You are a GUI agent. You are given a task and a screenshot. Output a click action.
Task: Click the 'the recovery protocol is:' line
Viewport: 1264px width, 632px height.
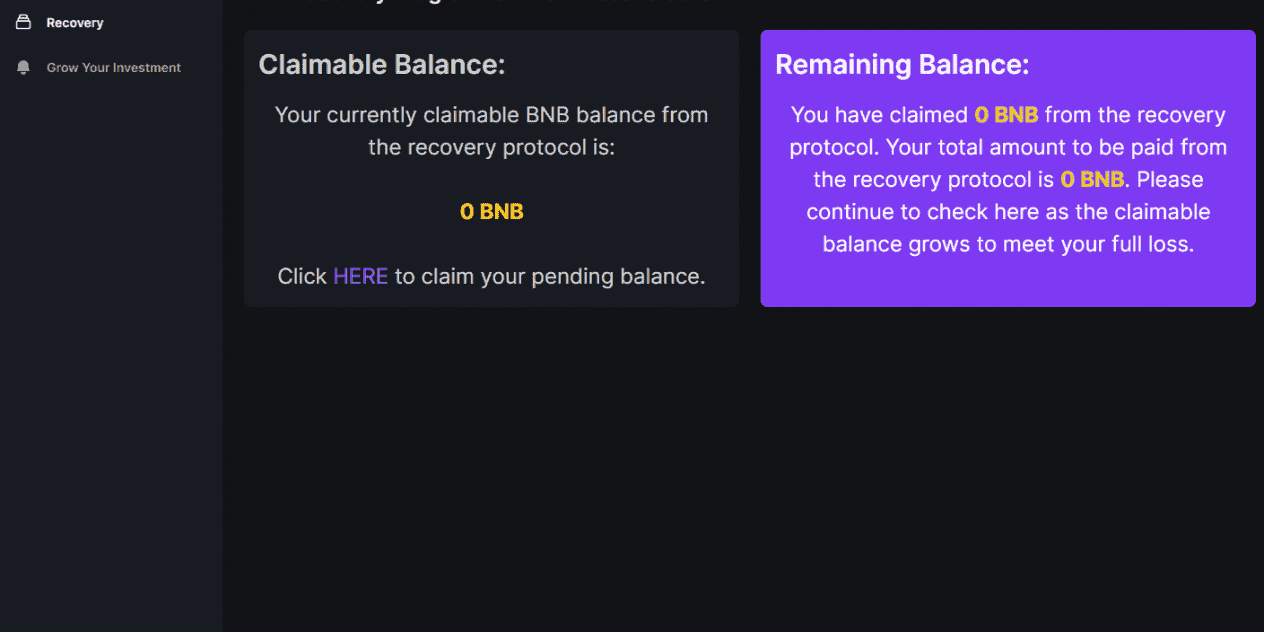pos(491,147)
